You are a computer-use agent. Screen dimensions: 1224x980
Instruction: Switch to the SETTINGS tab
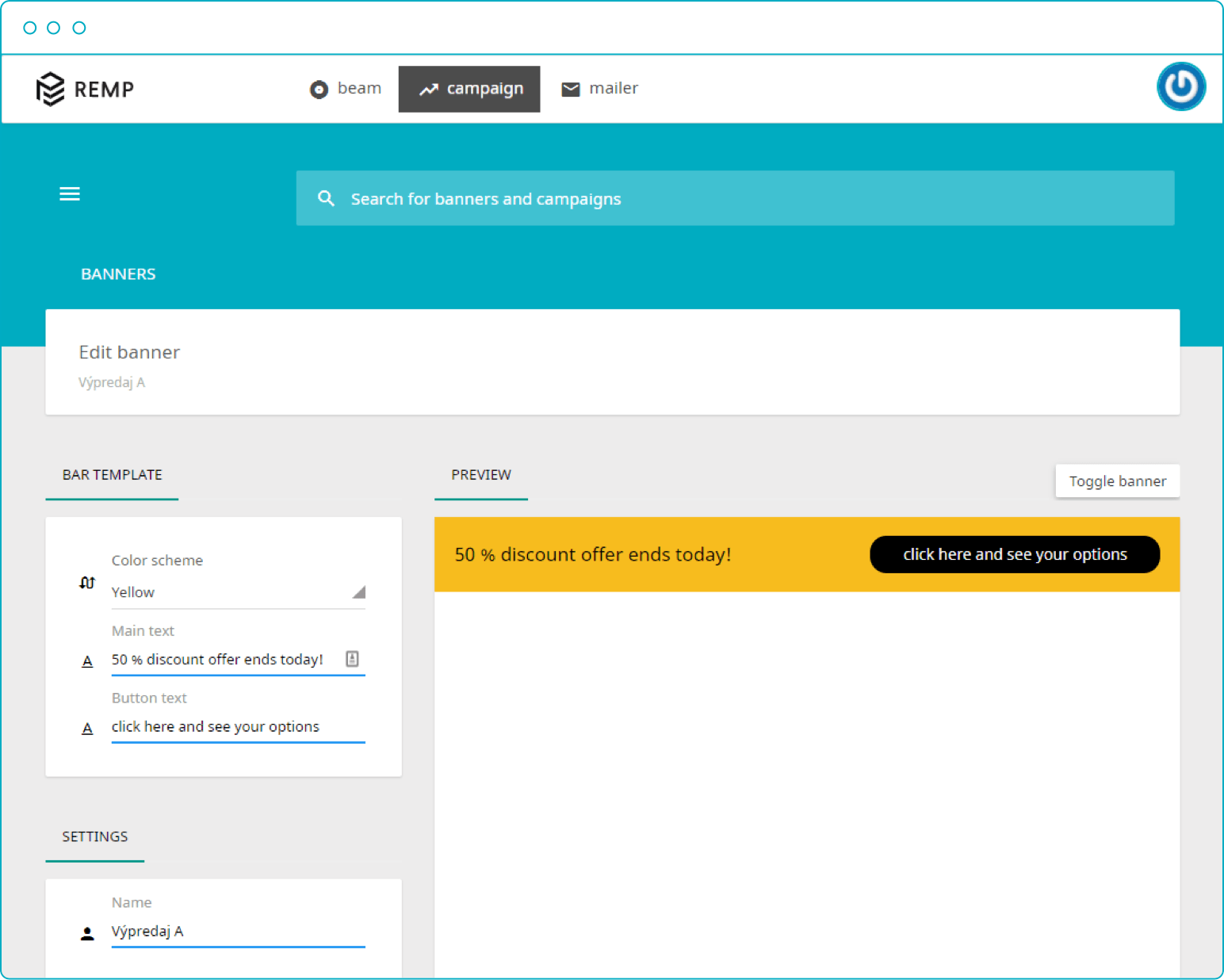click(x=94, y=836)
